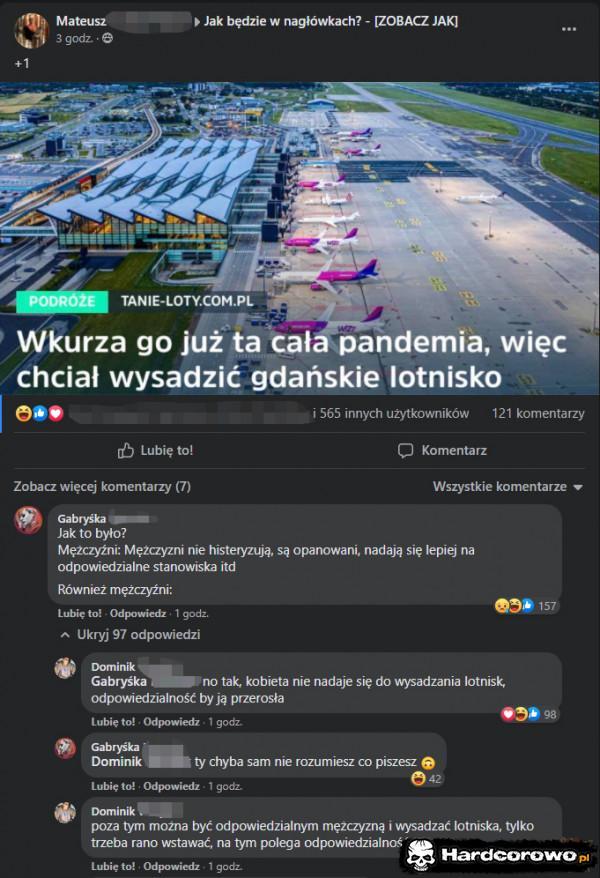The height and width of the screenshot is (878, 600).
Task: Open the post options three-dot menu
Action: pos(569,29)
